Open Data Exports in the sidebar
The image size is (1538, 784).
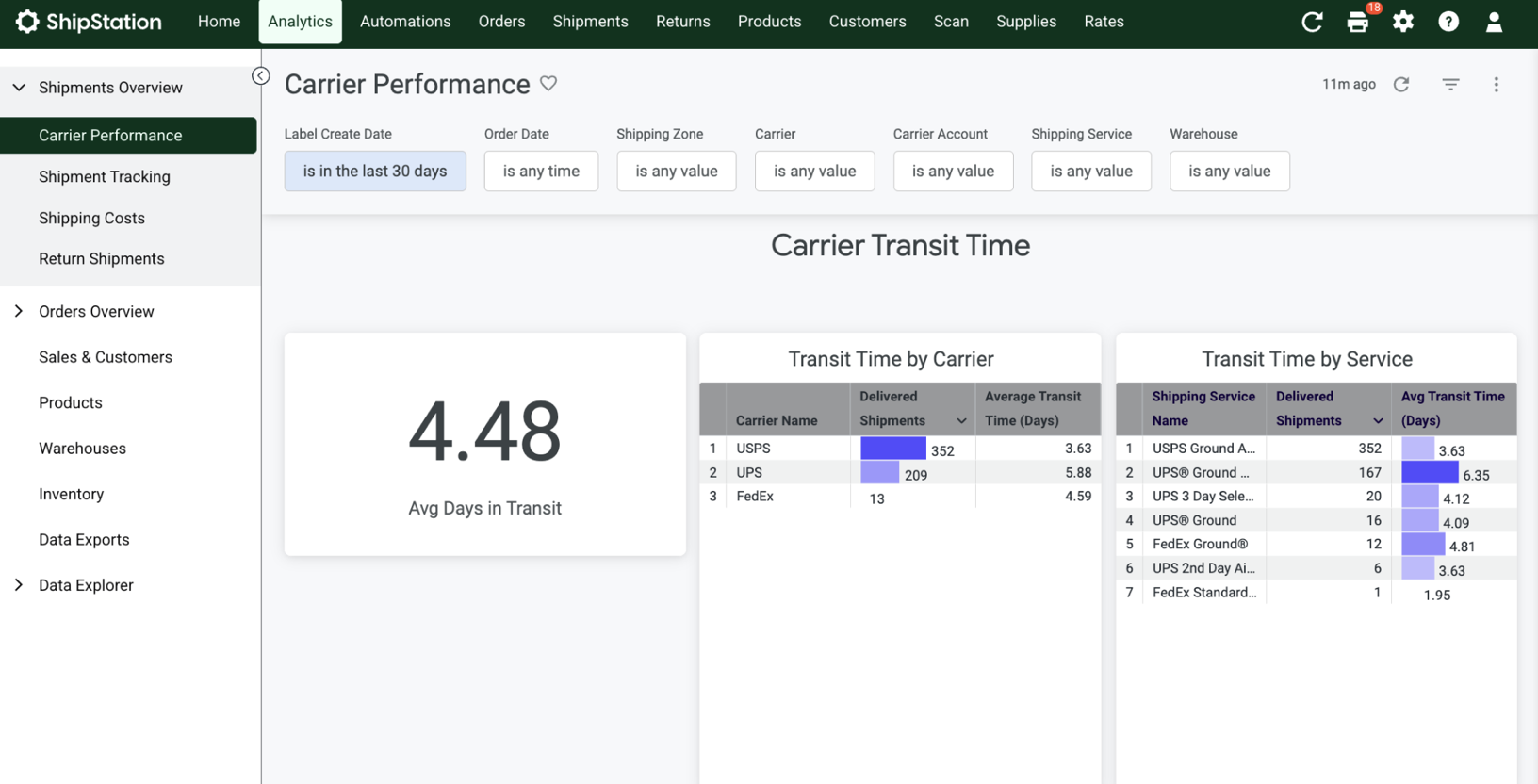coord(84,540)
